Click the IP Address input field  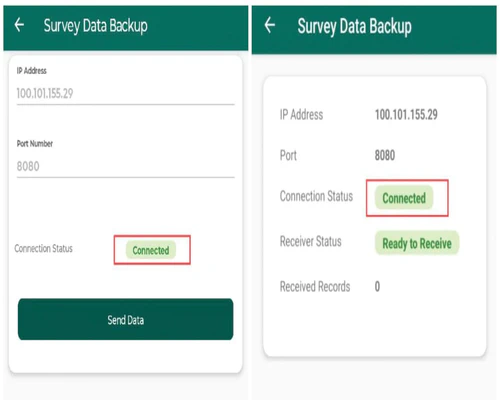click(126, 94)
